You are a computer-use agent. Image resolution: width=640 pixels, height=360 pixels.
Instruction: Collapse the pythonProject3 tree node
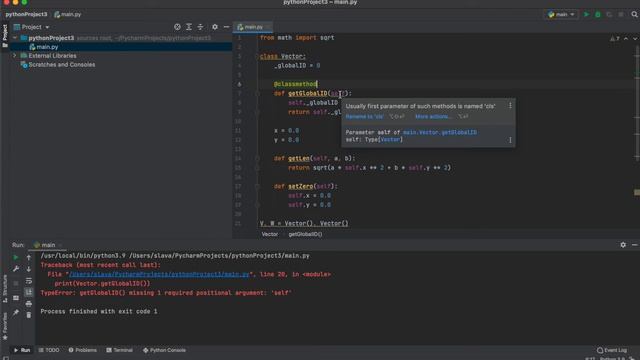click(x=15, y=38)
